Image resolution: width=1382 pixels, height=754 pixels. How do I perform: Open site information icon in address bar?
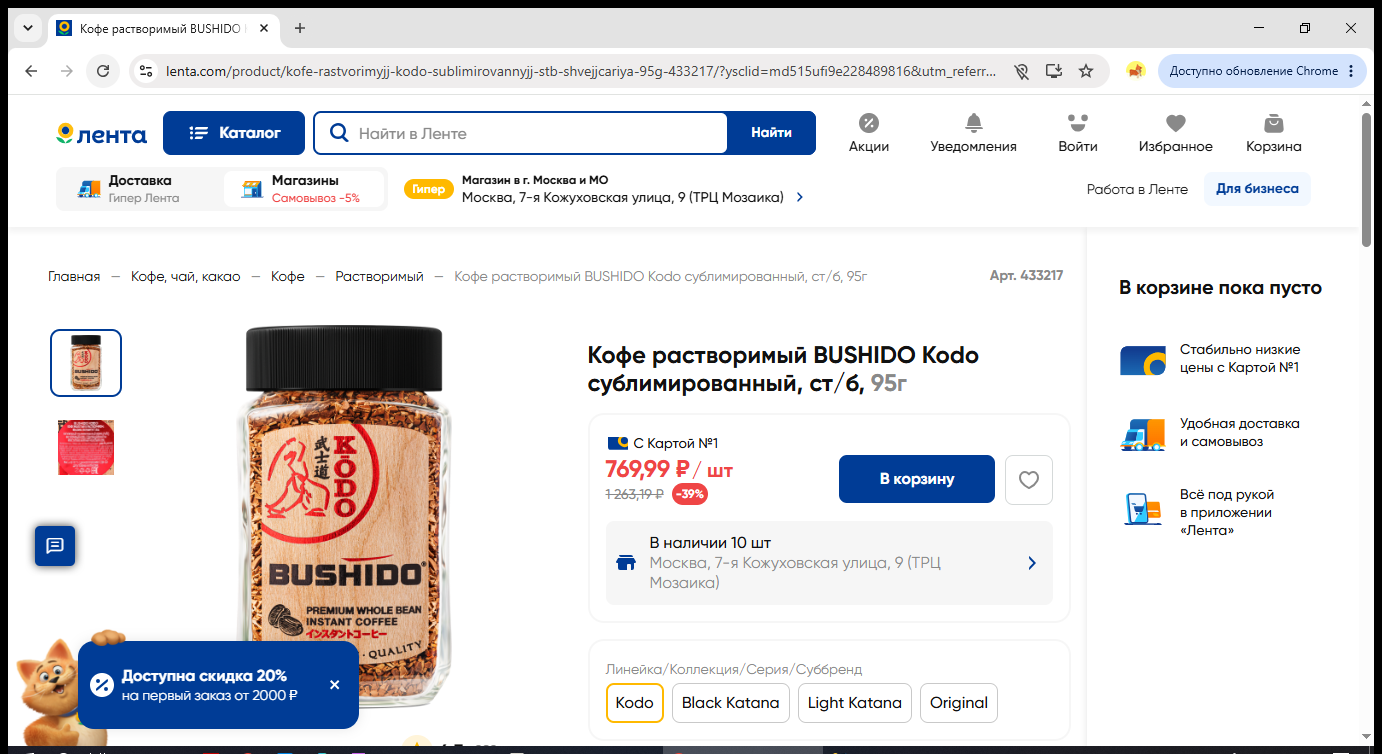point(146,71)
